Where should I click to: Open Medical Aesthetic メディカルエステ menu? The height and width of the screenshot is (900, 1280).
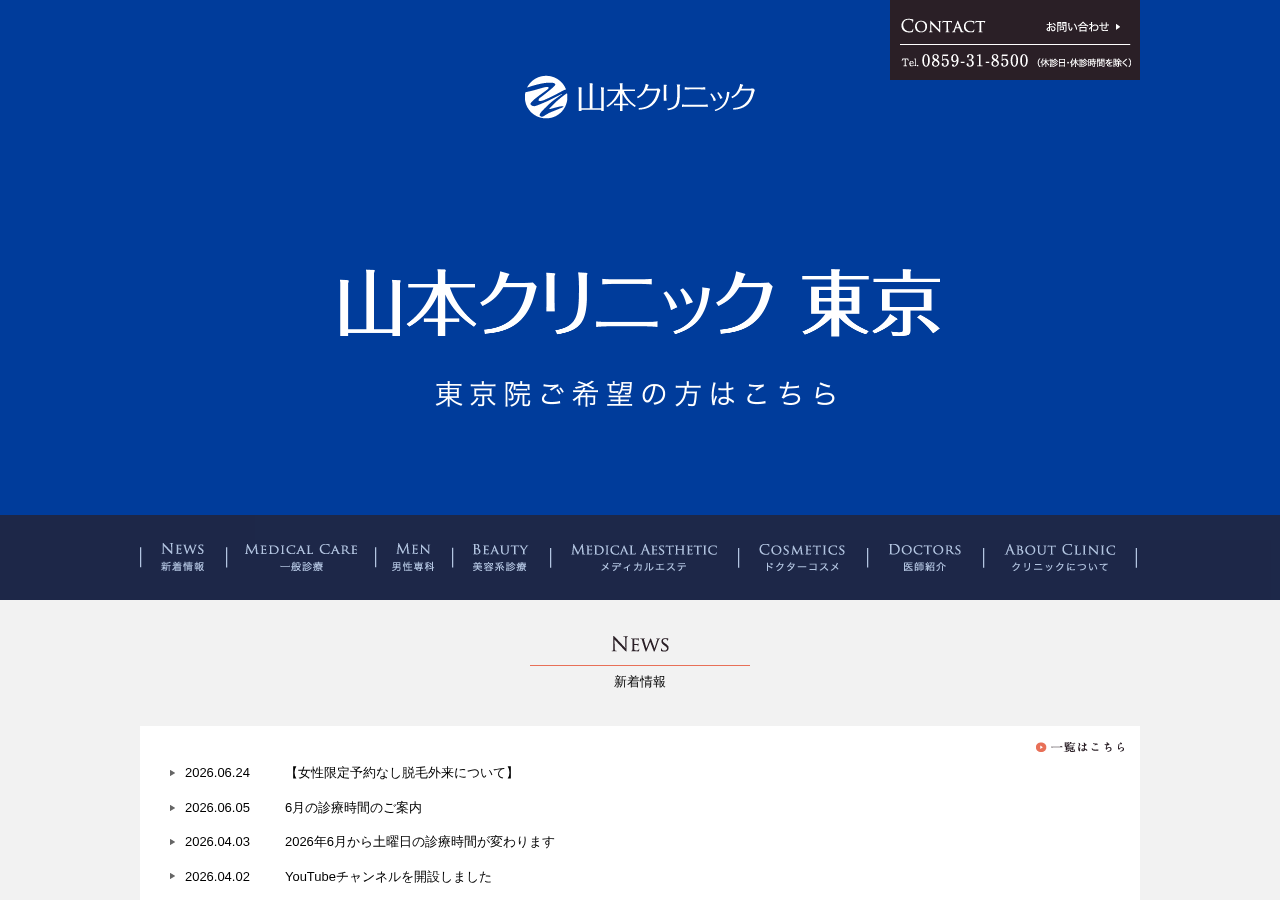point(644,557)
